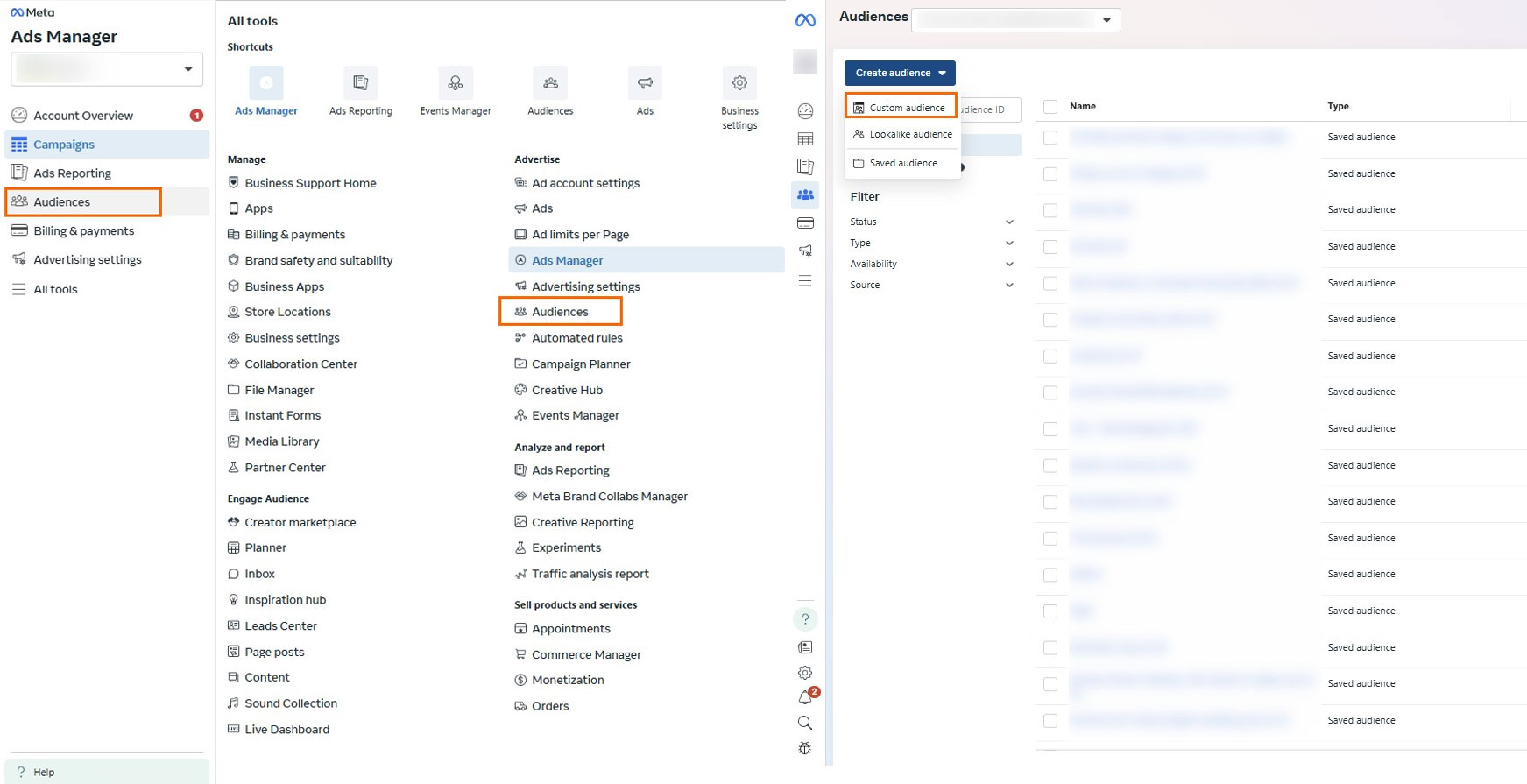1527x784 pixels.
Task: Click the Meta logo above Ads Manager
Action: [32, 12]
